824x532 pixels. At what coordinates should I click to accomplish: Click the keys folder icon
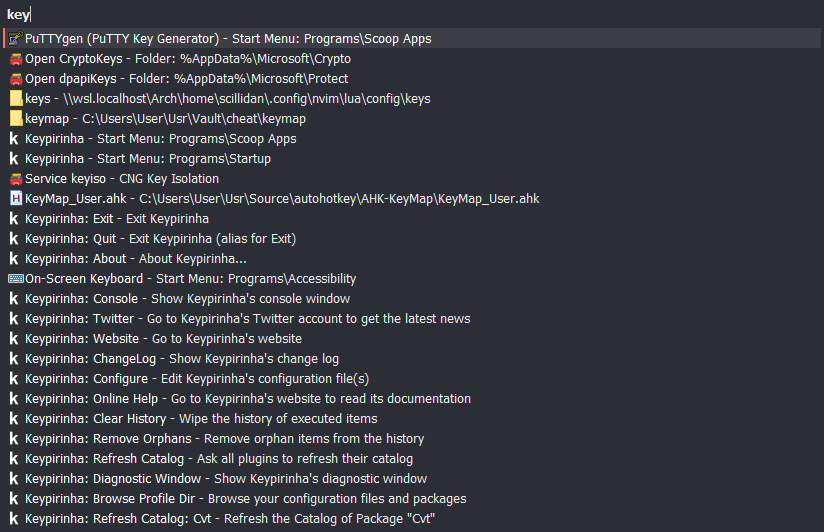point(16,99)
